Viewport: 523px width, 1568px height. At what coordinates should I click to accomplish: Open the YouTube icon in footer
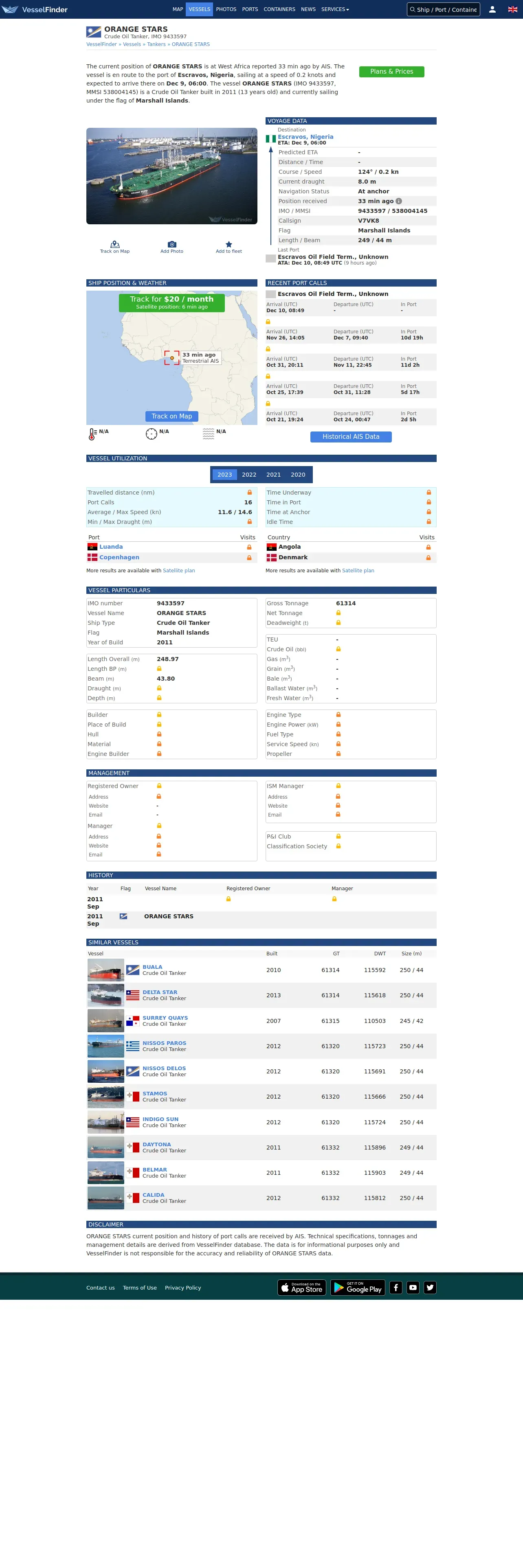pyautogui.click(x=413, y=1288)
